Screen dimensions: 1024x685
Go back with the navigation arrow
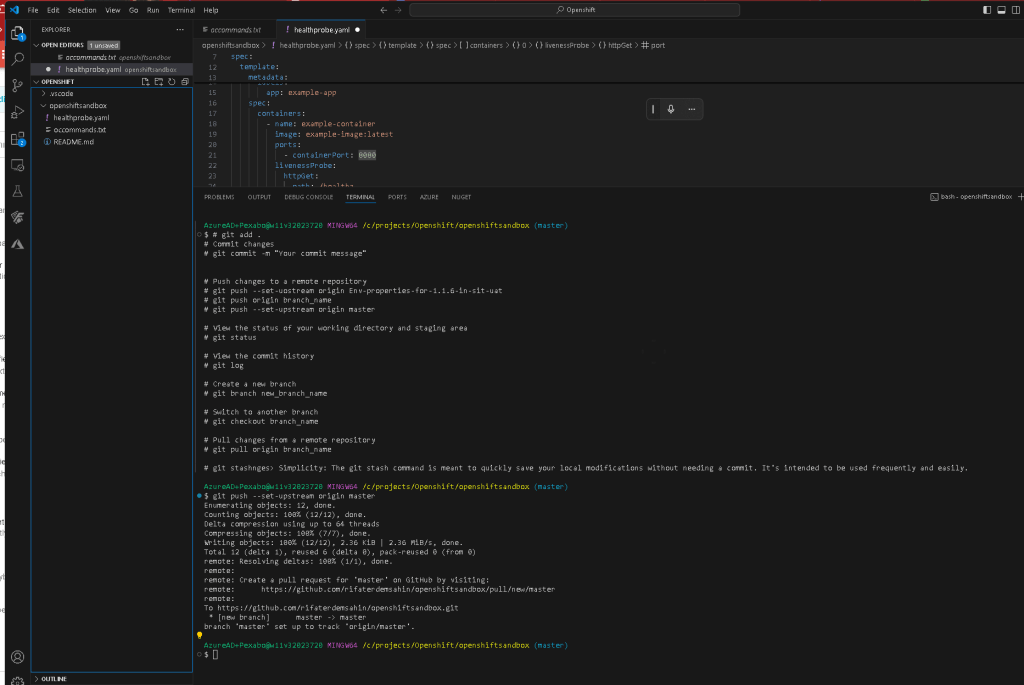pyautogui.click(x=383, y=10)
